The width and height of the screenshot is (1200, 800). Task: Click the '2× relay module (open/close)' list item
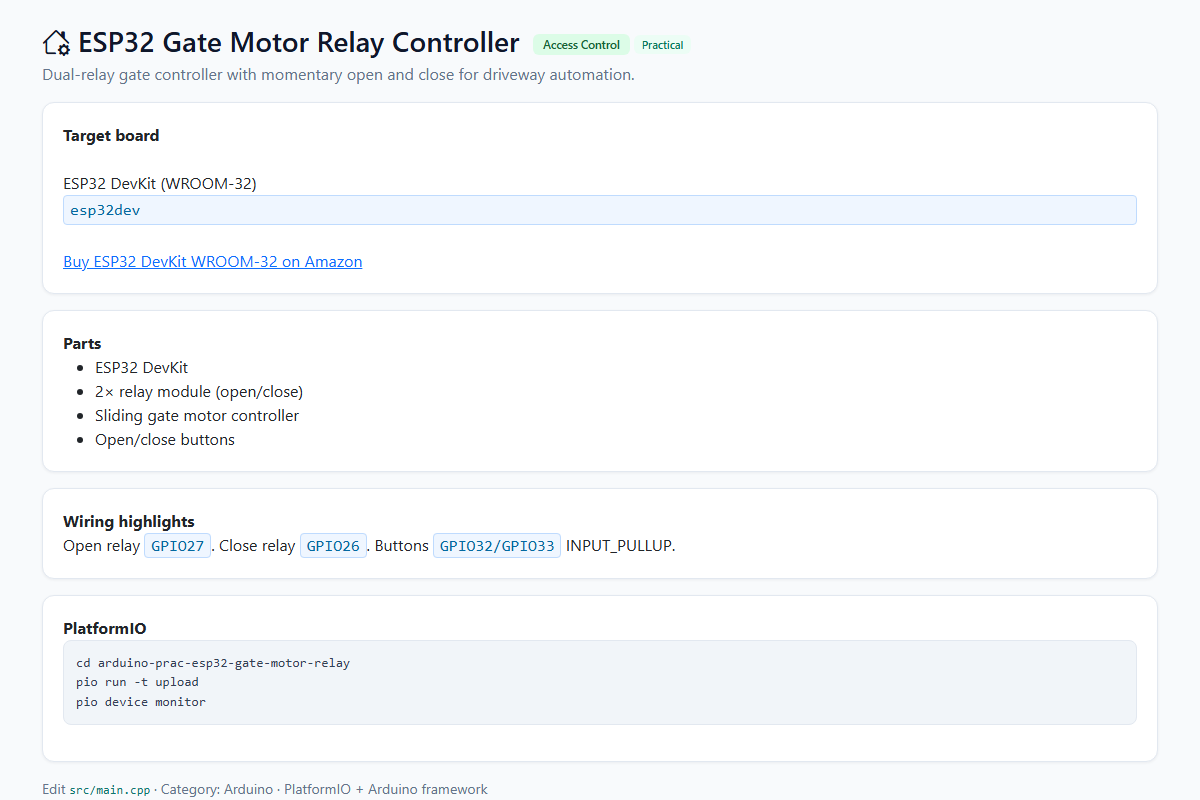[x=199, y=392]
